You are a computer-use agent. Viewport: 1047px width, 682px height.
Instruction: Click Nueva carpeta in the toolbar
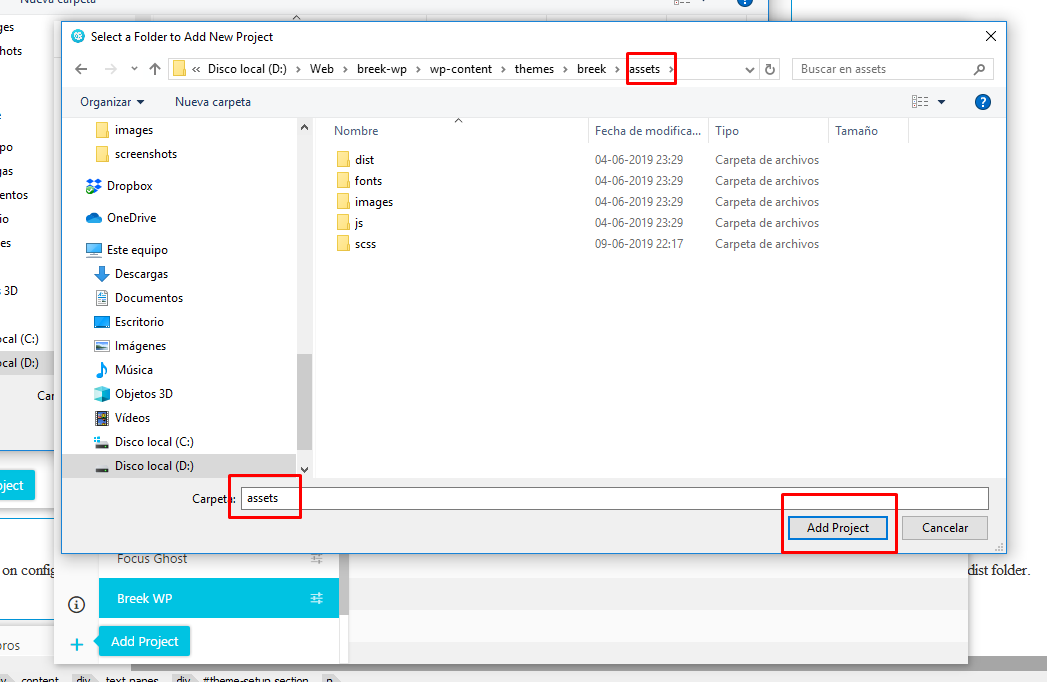click(x=213, y=102)
